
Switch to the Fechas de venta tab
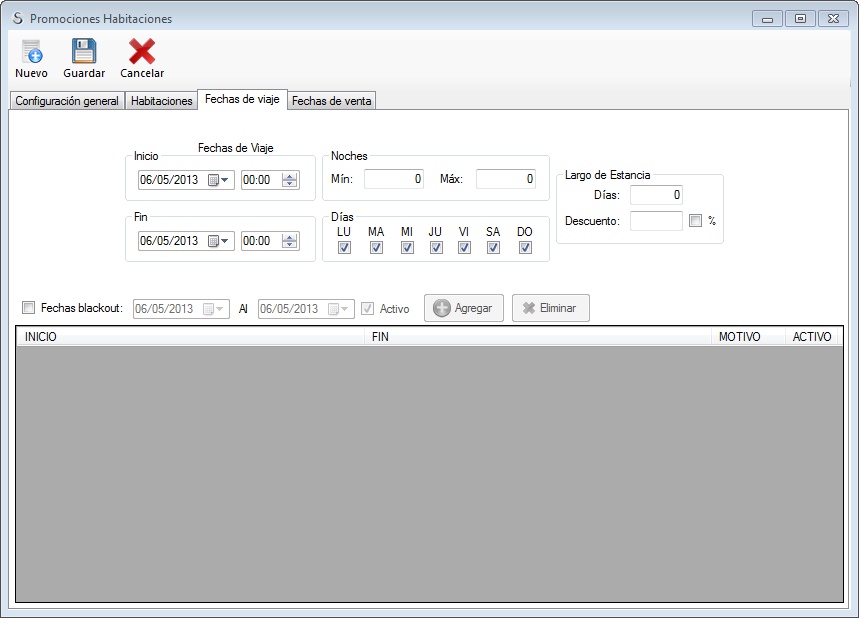tap(331, 101)
